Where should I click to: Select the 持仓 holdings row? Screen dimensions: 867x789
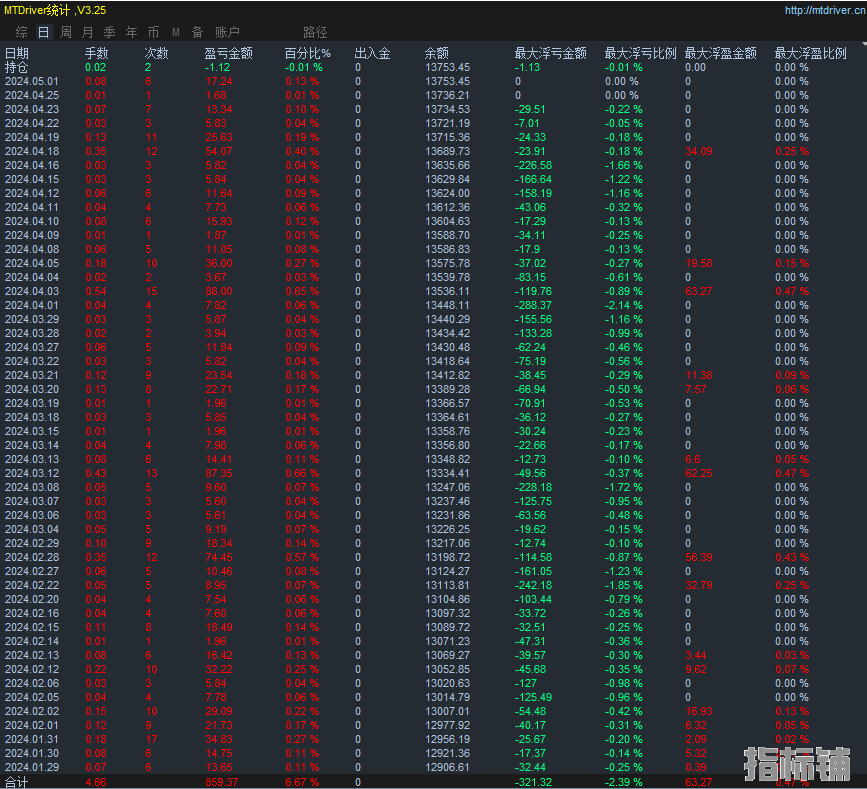(17, 67)
